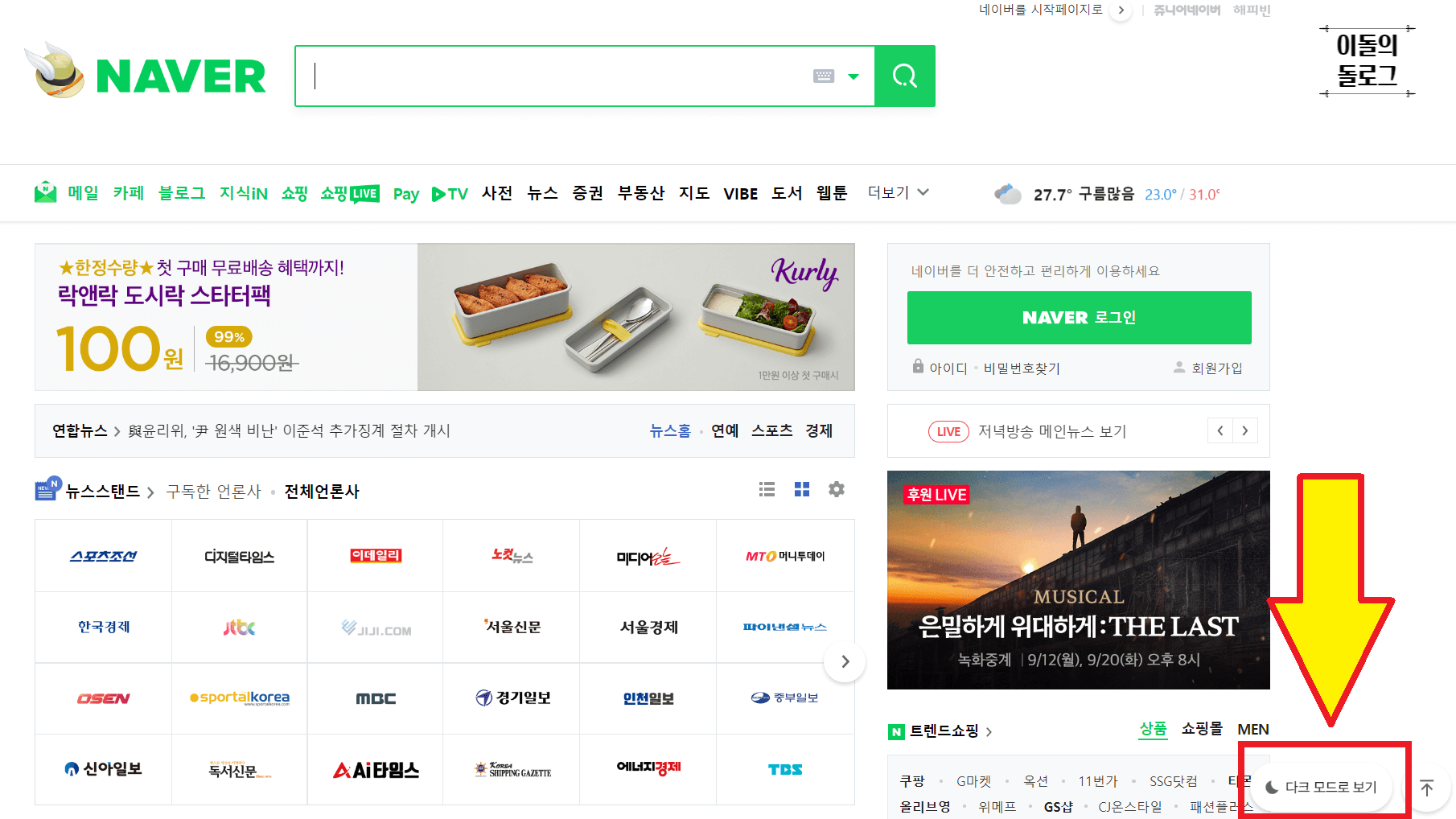Open 지도 maps link
Image resolution: width=1456 pixels, height=819 pixels.
(x=694, y=193)
